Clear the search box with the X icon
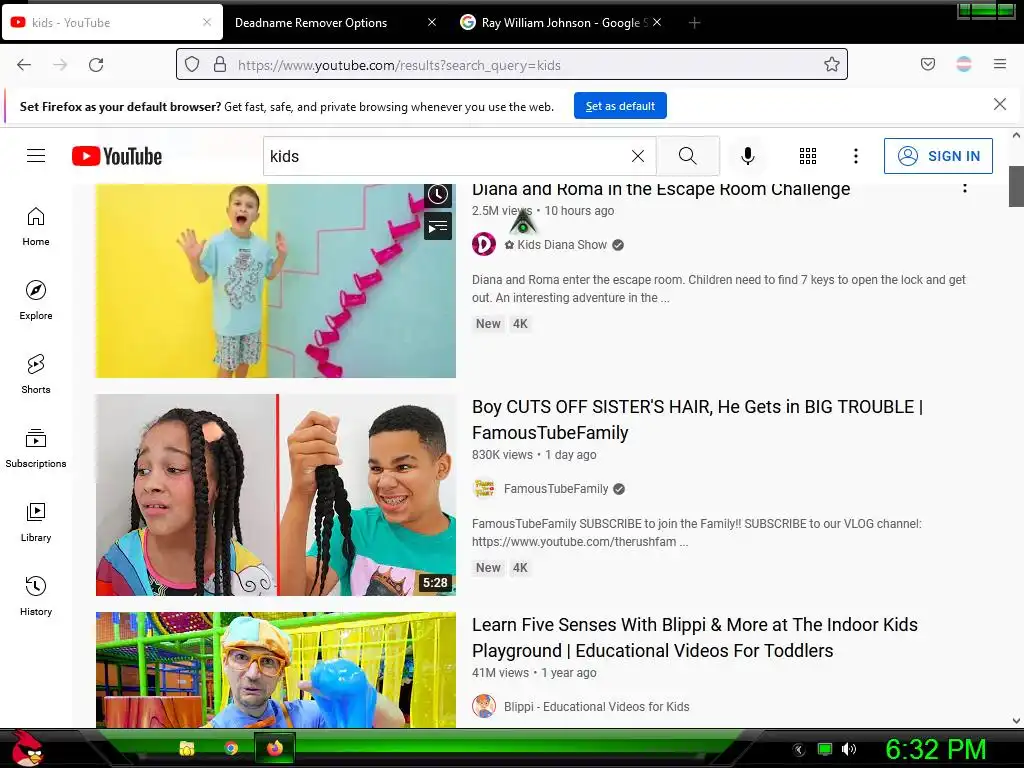Image resolution: width=1024 pixels, height=768 pixels. pos(637,156)
